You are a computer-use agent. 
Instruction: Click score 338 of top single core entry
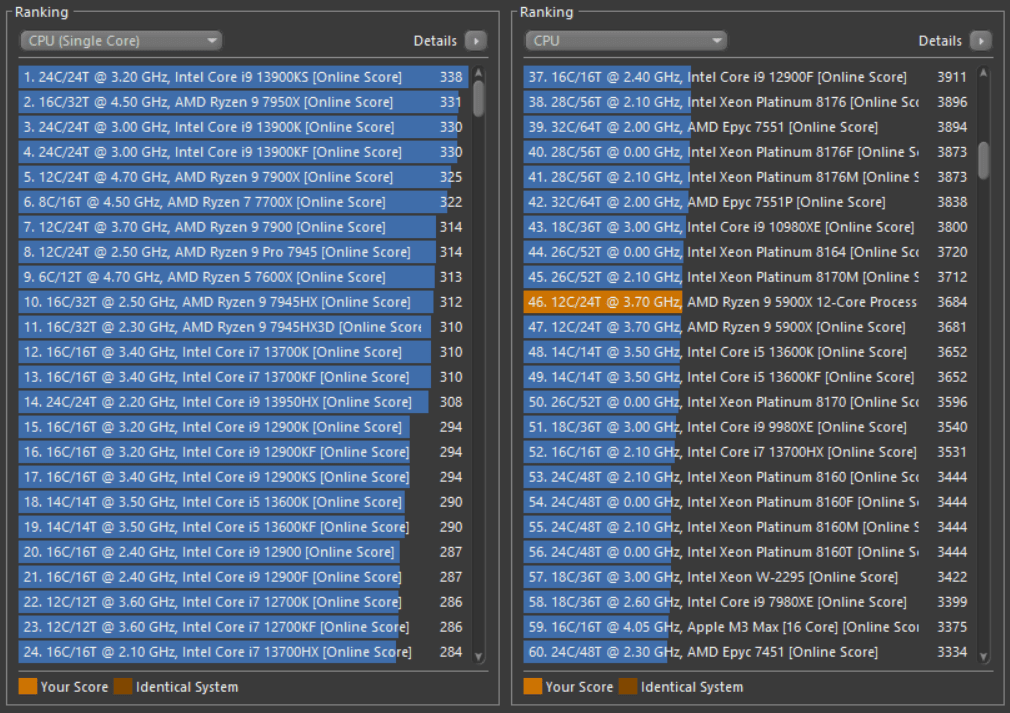tap(451, 77)
